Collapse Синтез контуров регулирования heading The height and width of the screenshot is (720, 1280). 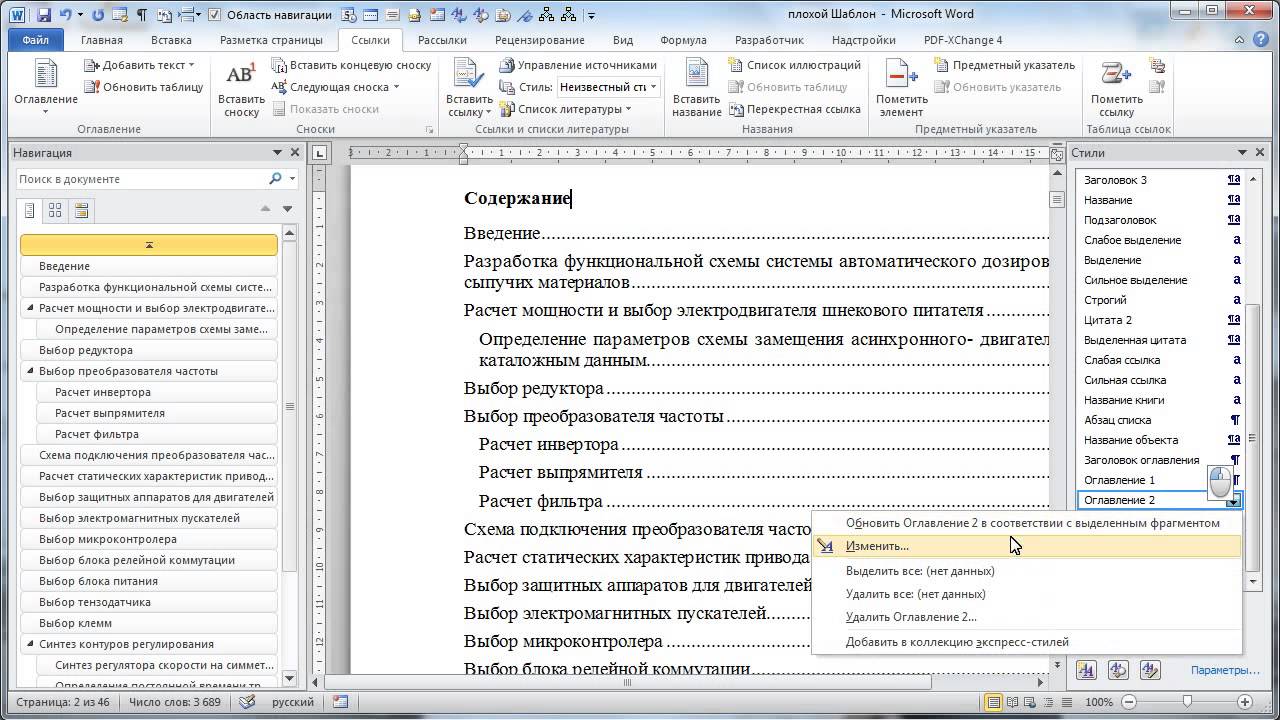pos(29,644)
